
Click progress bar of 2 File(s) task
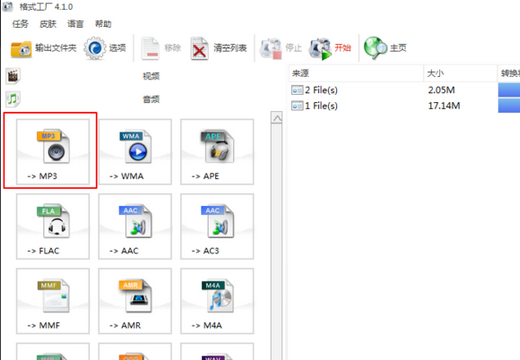click(509, 90)
